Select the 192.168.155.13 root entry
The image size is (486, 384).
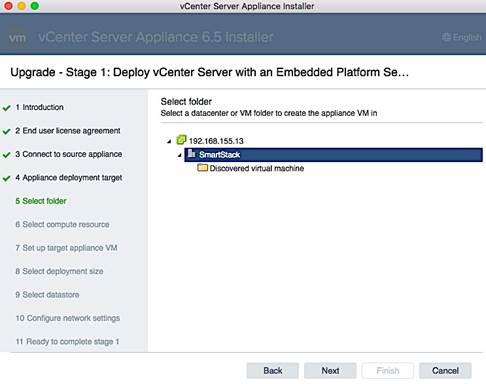216,141
